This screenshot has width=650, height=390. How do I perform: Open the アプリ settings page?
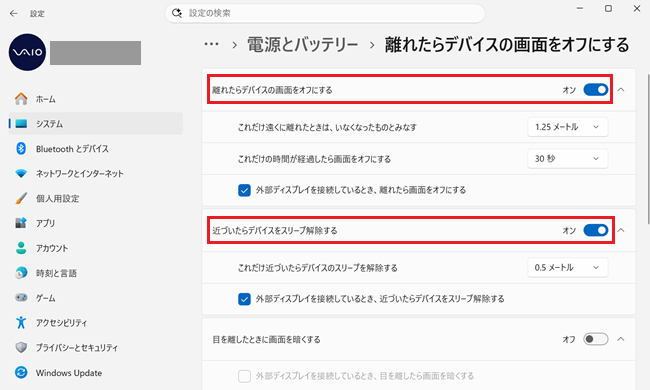click(x=96, y=223)
